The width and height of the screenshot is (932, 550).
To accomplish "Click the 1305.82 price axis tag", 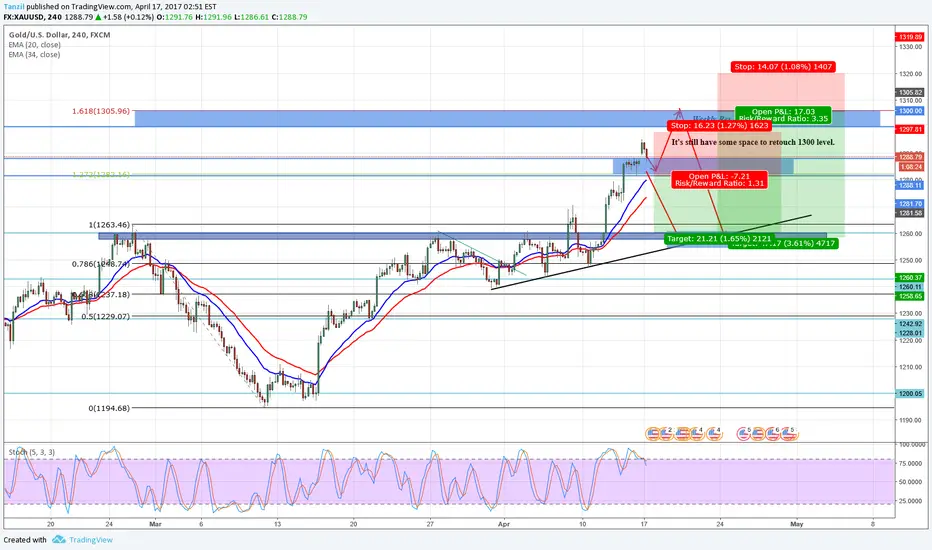I will pyautogui.click(x=910, y=92).
